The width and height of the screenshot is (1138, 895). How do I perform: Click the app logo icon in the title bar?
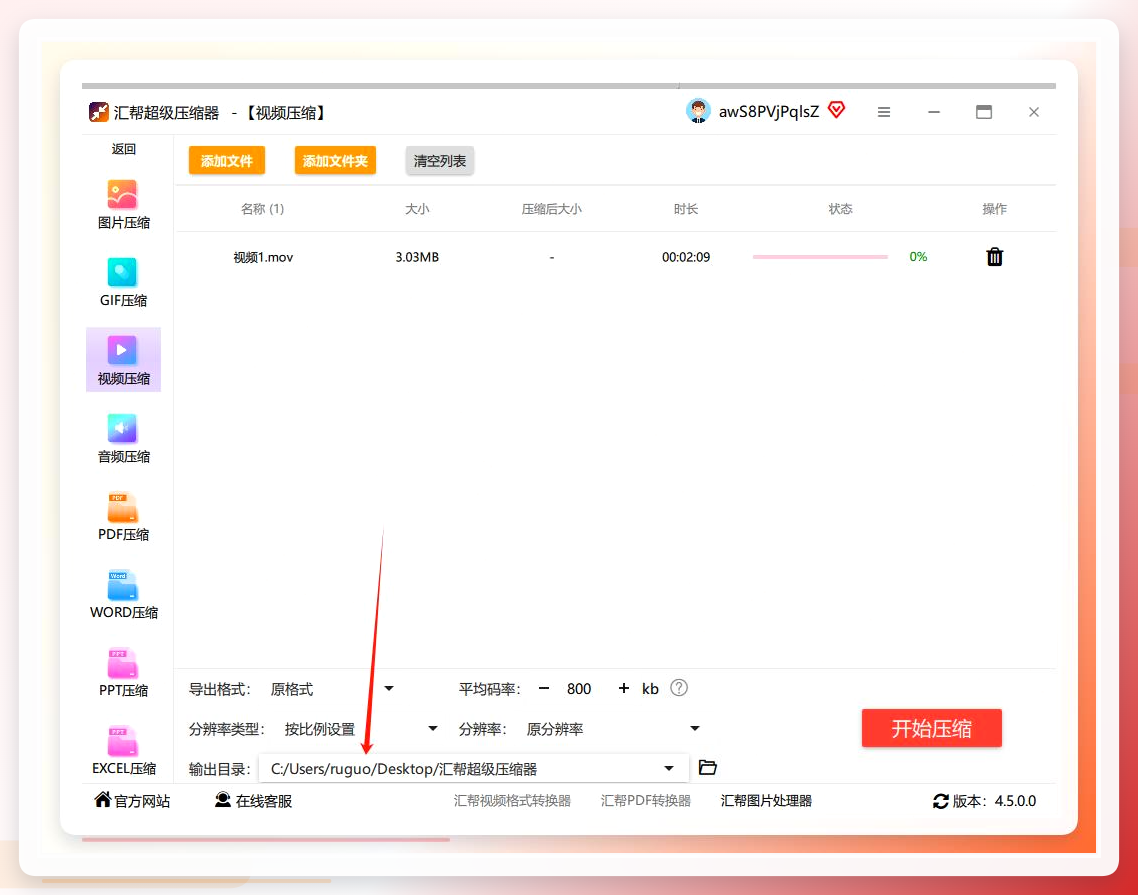tap(99, 113)
